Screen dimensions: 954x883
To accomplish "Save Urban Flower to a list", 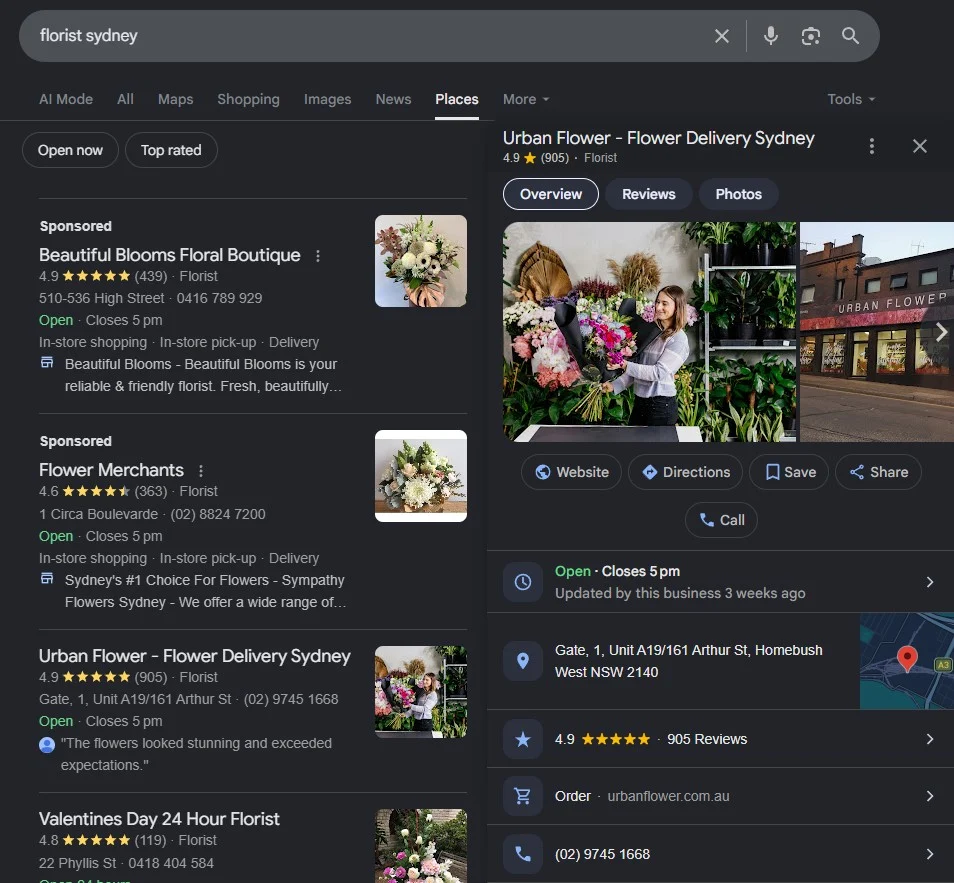I will (x=789, y=472).
